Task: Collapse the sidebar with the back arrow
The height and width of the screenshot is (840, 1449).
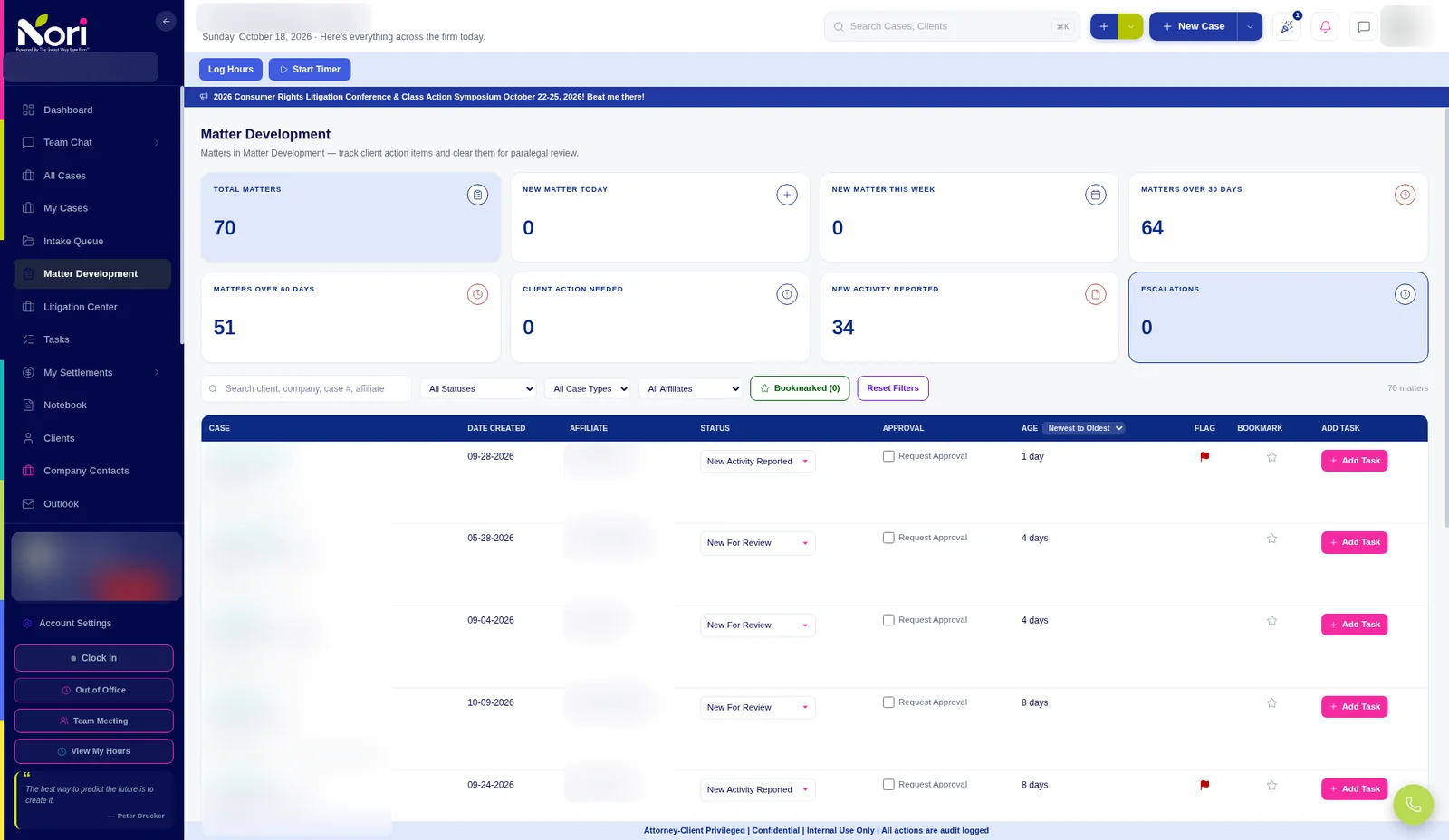Action: coord(166,21)
